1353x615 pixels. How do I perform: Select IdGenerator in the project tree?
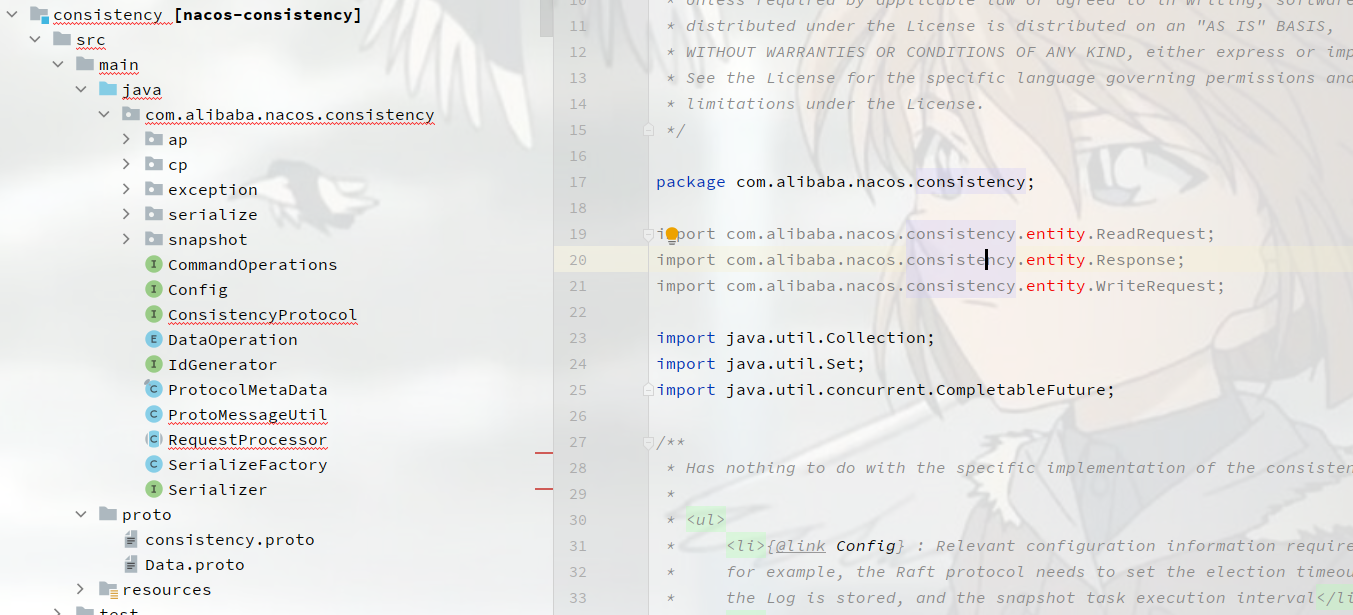point(222,365)
